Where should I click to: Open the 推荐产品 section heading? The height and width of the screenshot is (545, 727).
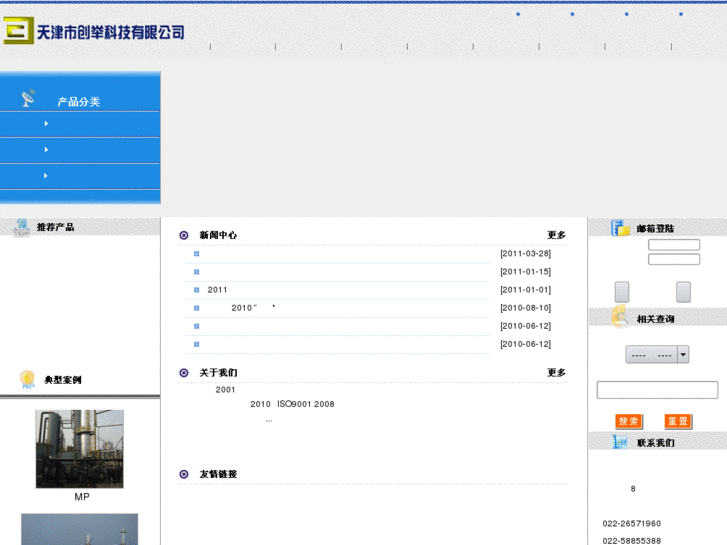pos(56,227)
